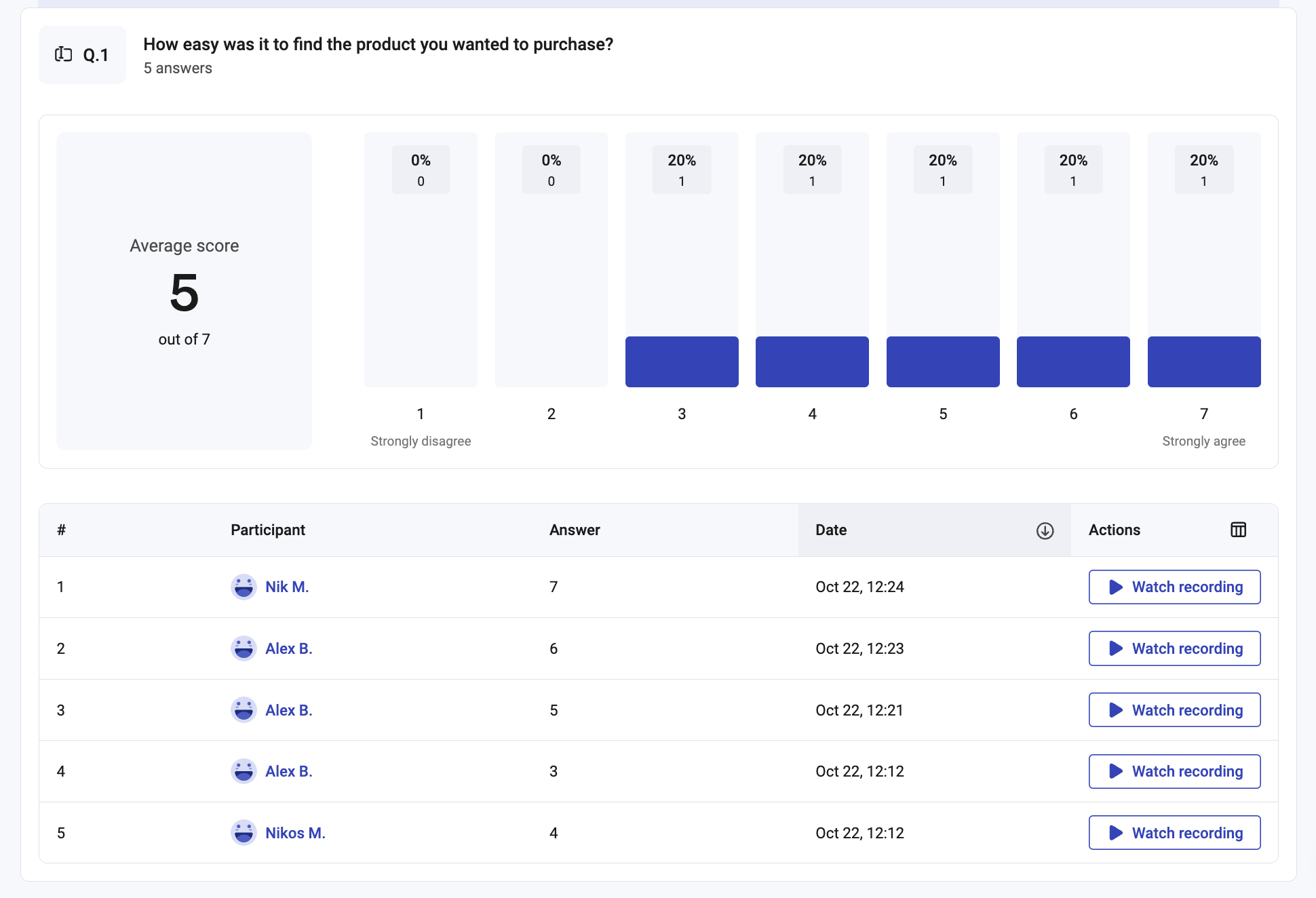Select the rating bar for score 7
Screen dimensions: 1316x898
1203,362
